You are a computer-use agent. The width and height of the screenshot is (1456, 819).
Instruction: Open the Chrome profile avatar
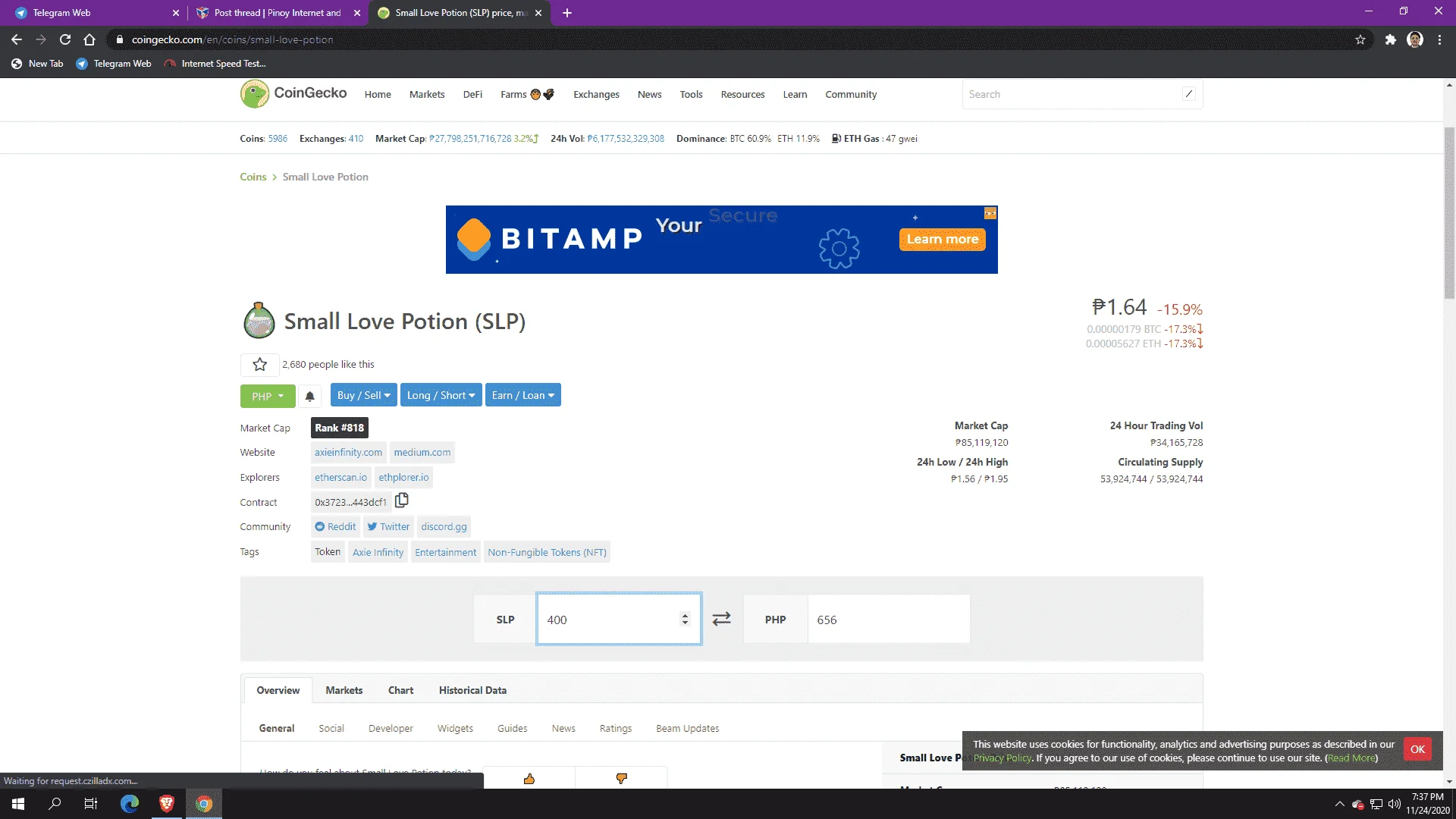[1415, 39]
